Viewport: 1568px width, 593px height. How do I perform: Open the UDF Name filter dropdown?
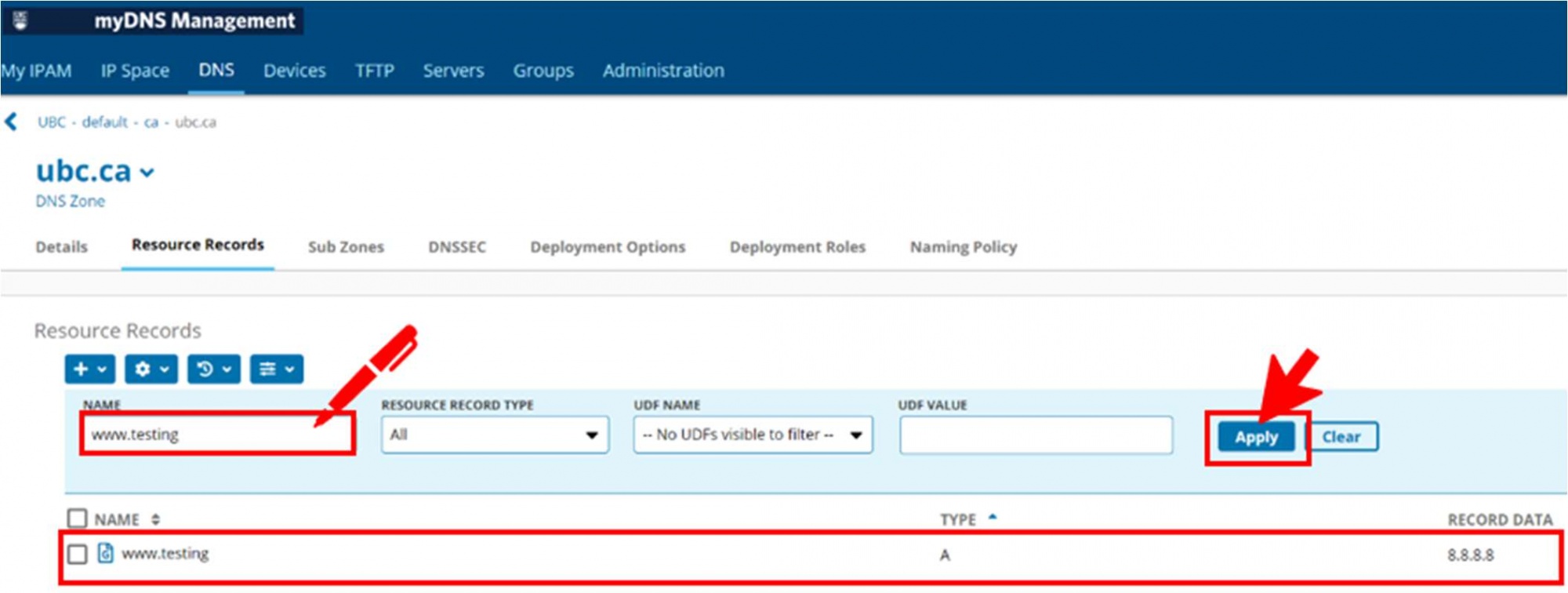(753, 435)
